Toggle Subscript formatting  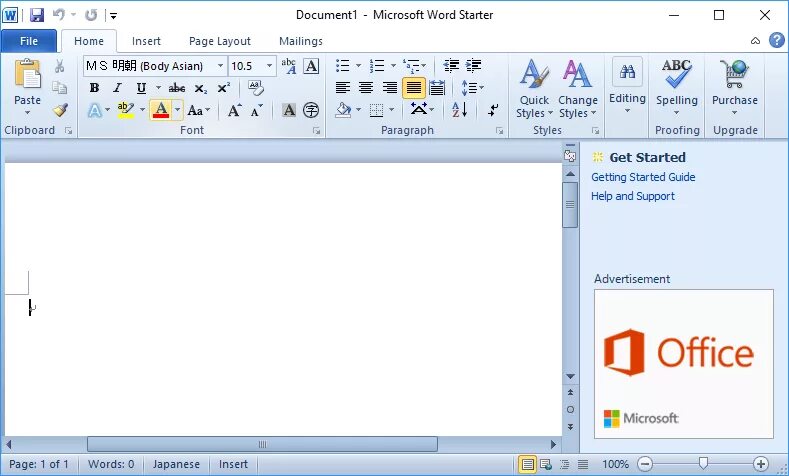pos(200,89)
